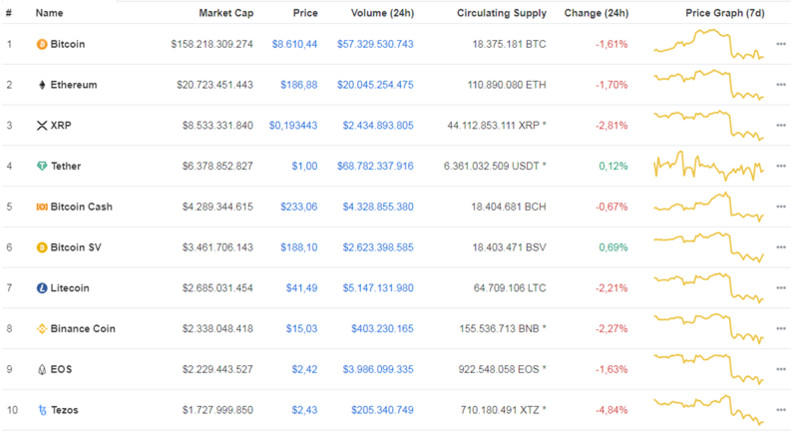Sort by Circulating Supply column header
The width and height of the screenshot is (798, 433).
coord(501,13)
